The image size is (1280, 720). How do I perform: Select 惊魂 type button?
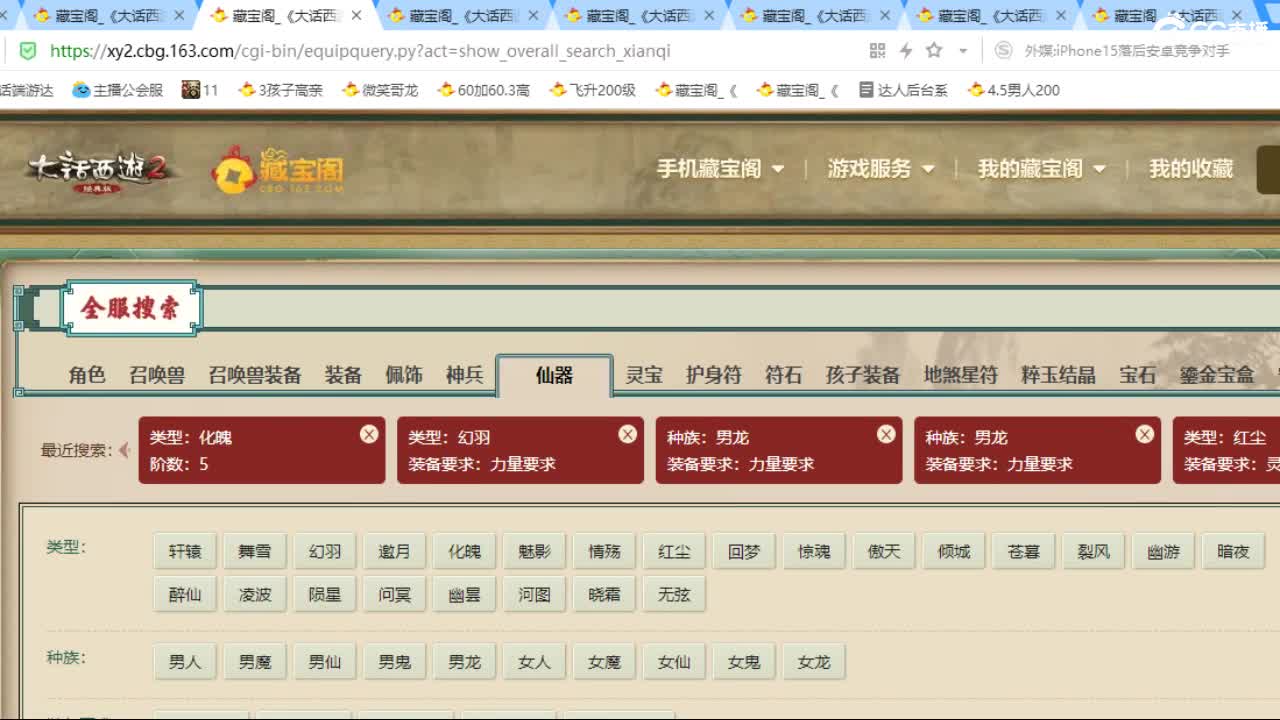coord(814,551)
